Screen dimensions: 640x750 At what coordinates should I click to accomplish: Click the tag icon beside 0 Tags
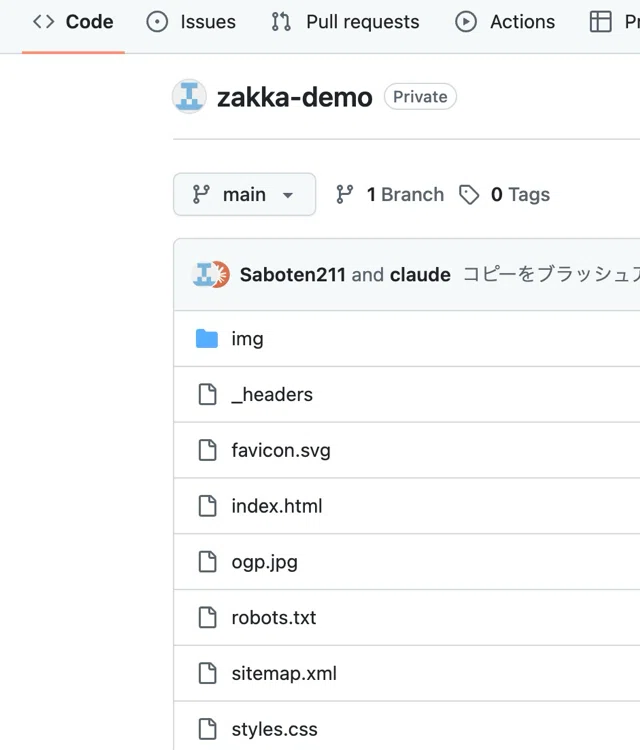tap(469, 195)
